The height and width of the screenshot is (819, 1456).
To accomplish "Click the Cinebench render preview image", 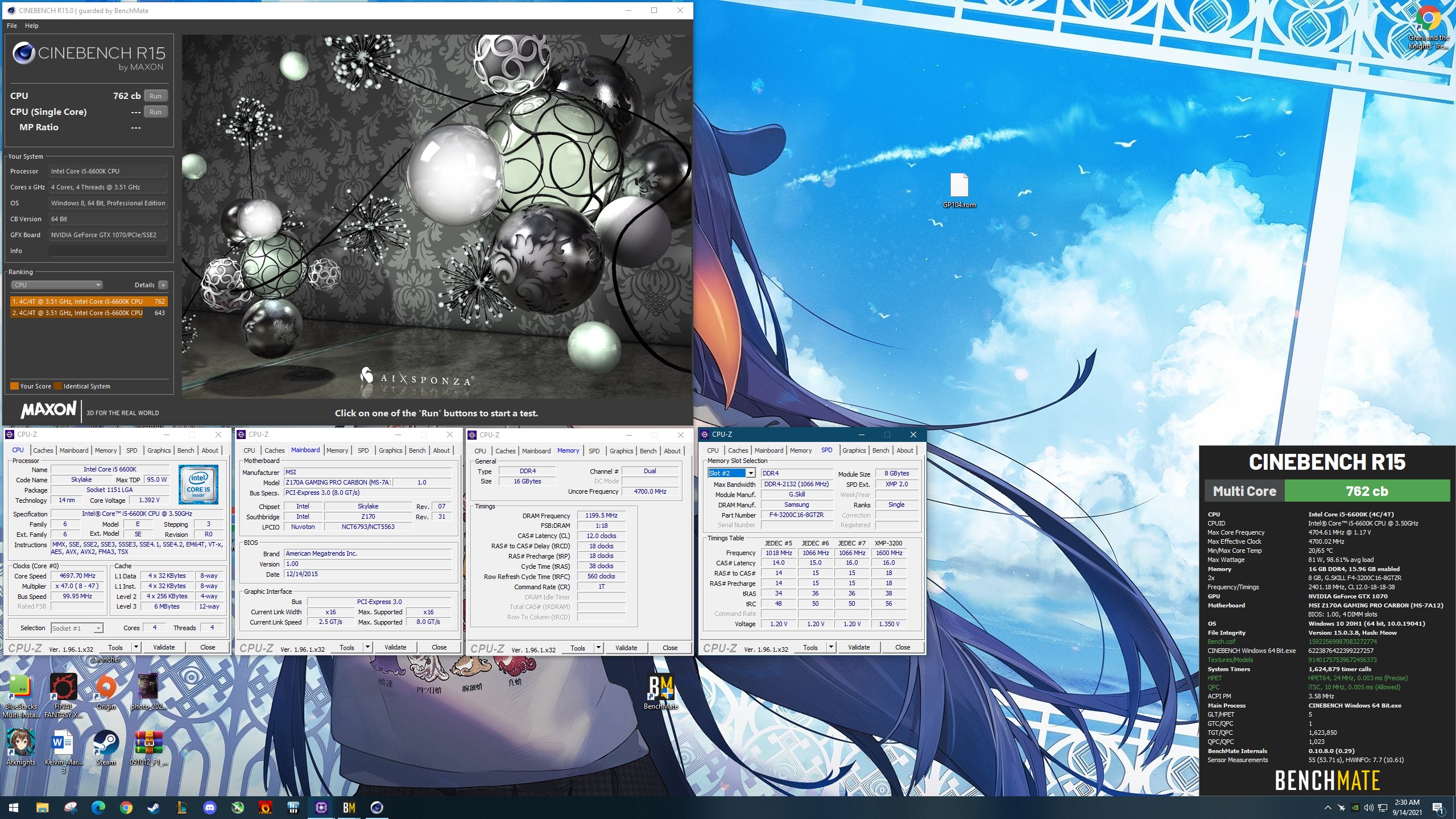I will click(437, 216).
